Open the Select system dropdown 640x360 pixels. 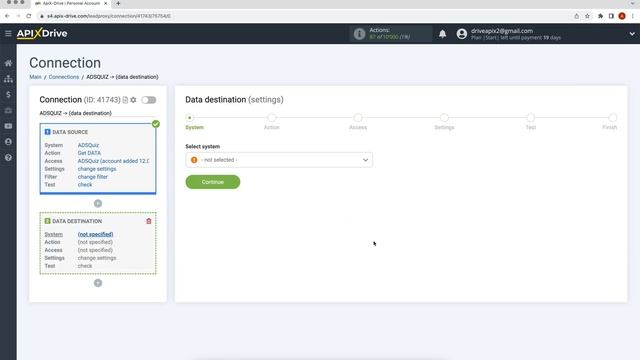279,160
